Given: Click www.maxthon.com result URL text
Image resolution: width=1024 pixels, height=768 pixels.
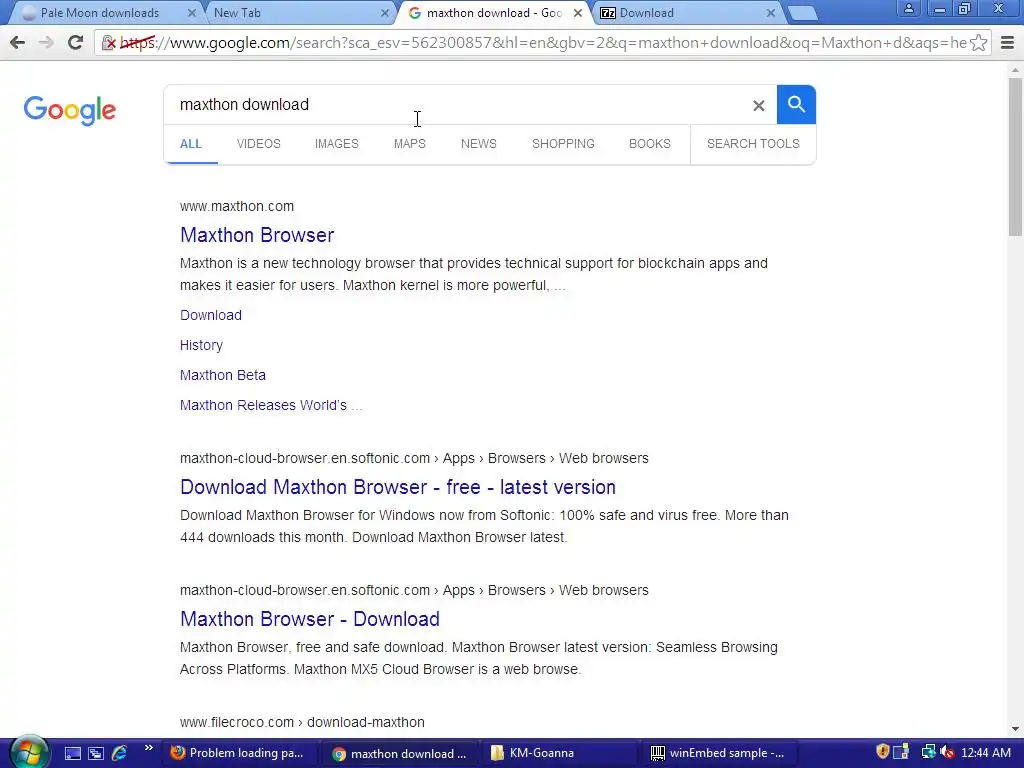Looking at the screenshot, I should tap(237, 206).
